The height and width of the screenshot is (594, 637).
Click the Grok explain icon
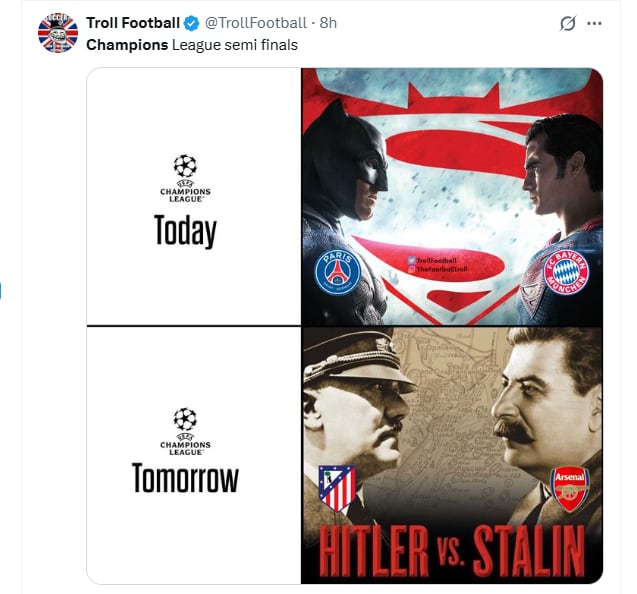pyautogui.click(x=567, y=23)
